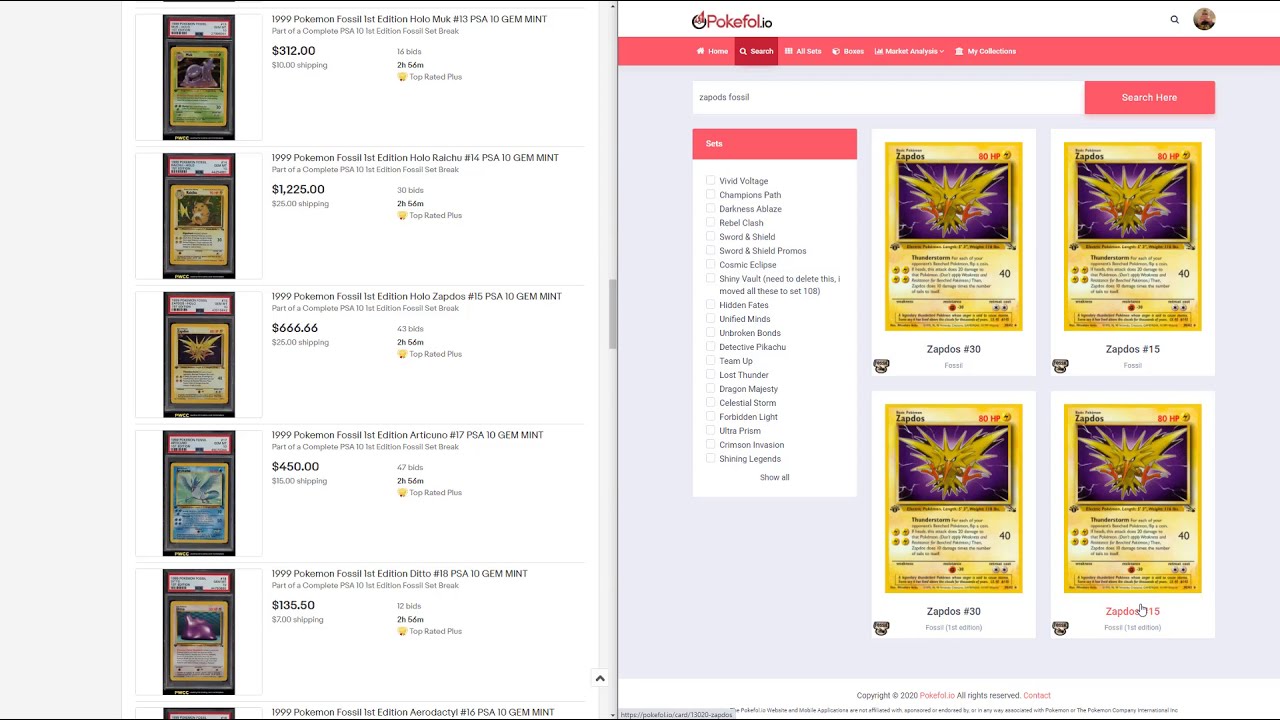Click '47 bids' on Articuno listing
This screenshot has height=720, width=1280.
[x=410, y=467]
